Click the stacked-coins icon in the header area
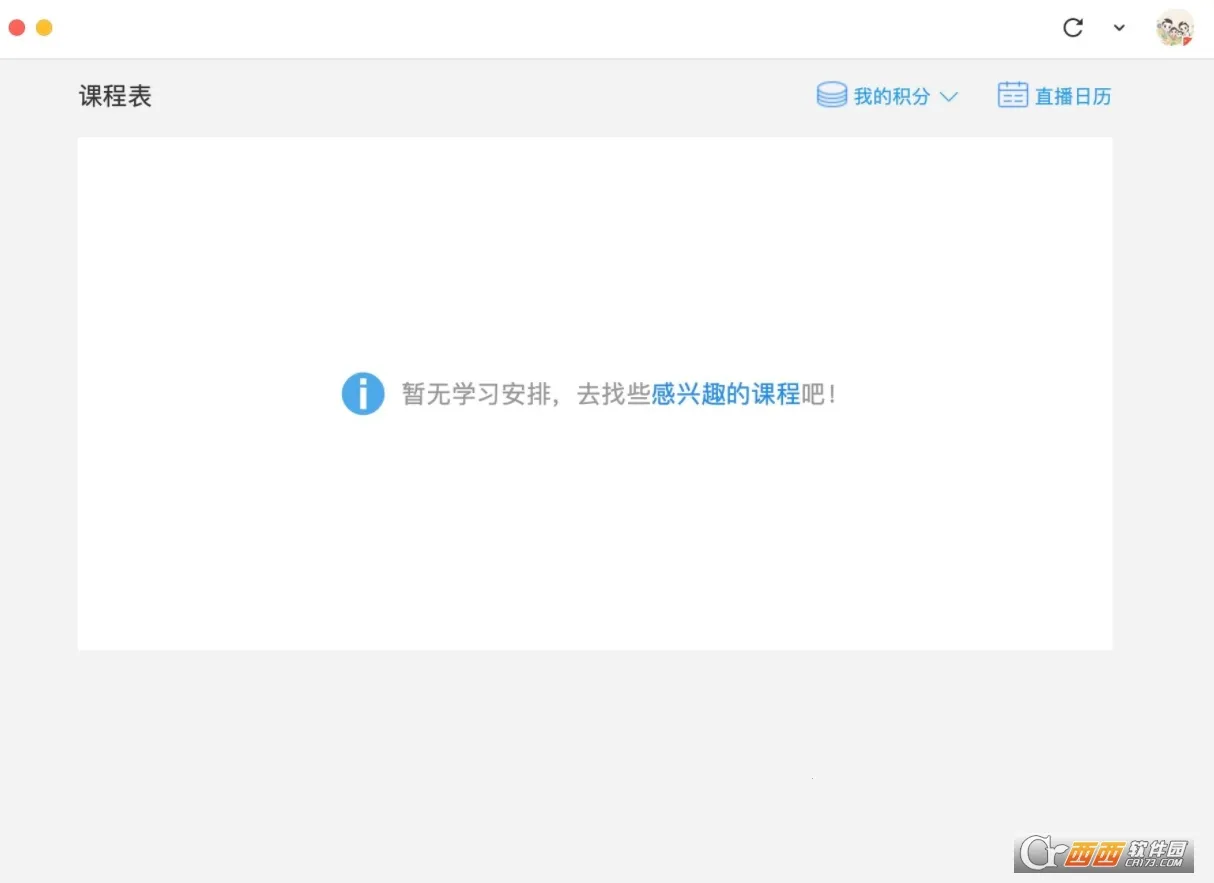This screenshot has height=883, width=1214. tap(832, 94)
